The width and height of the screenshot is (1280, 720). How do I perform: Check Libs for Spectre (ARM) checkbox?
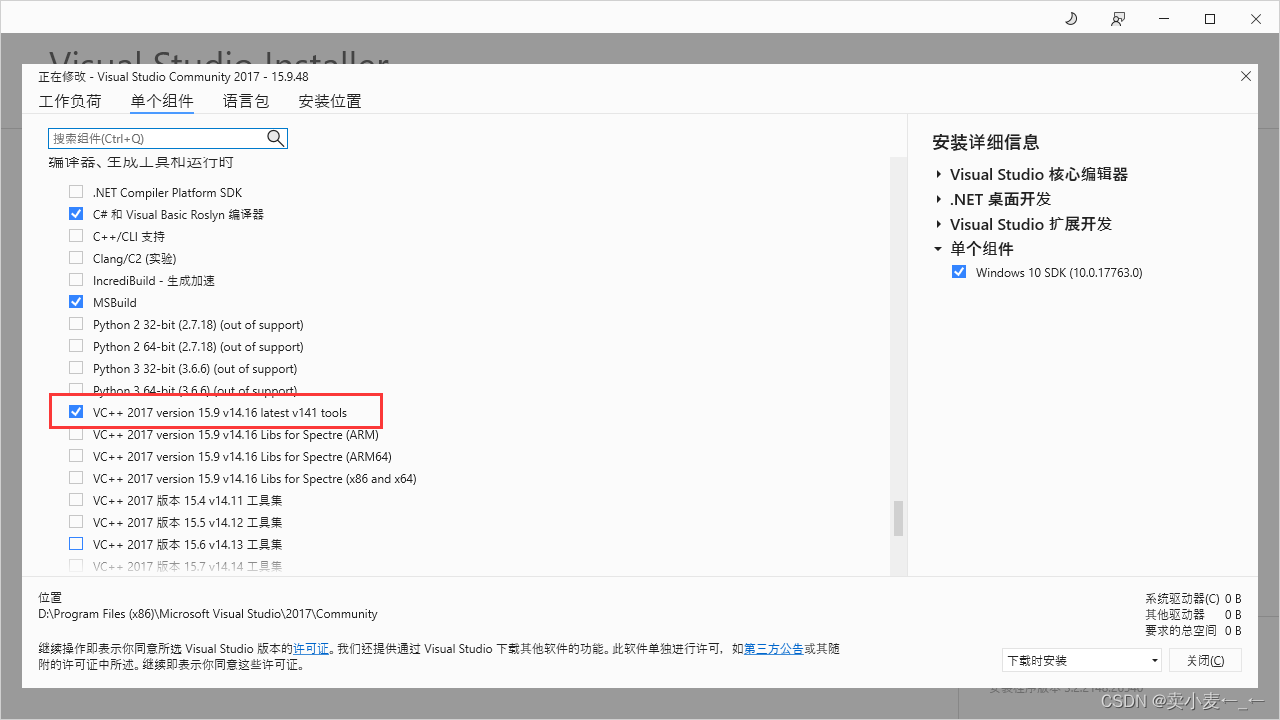click(76, 434)
